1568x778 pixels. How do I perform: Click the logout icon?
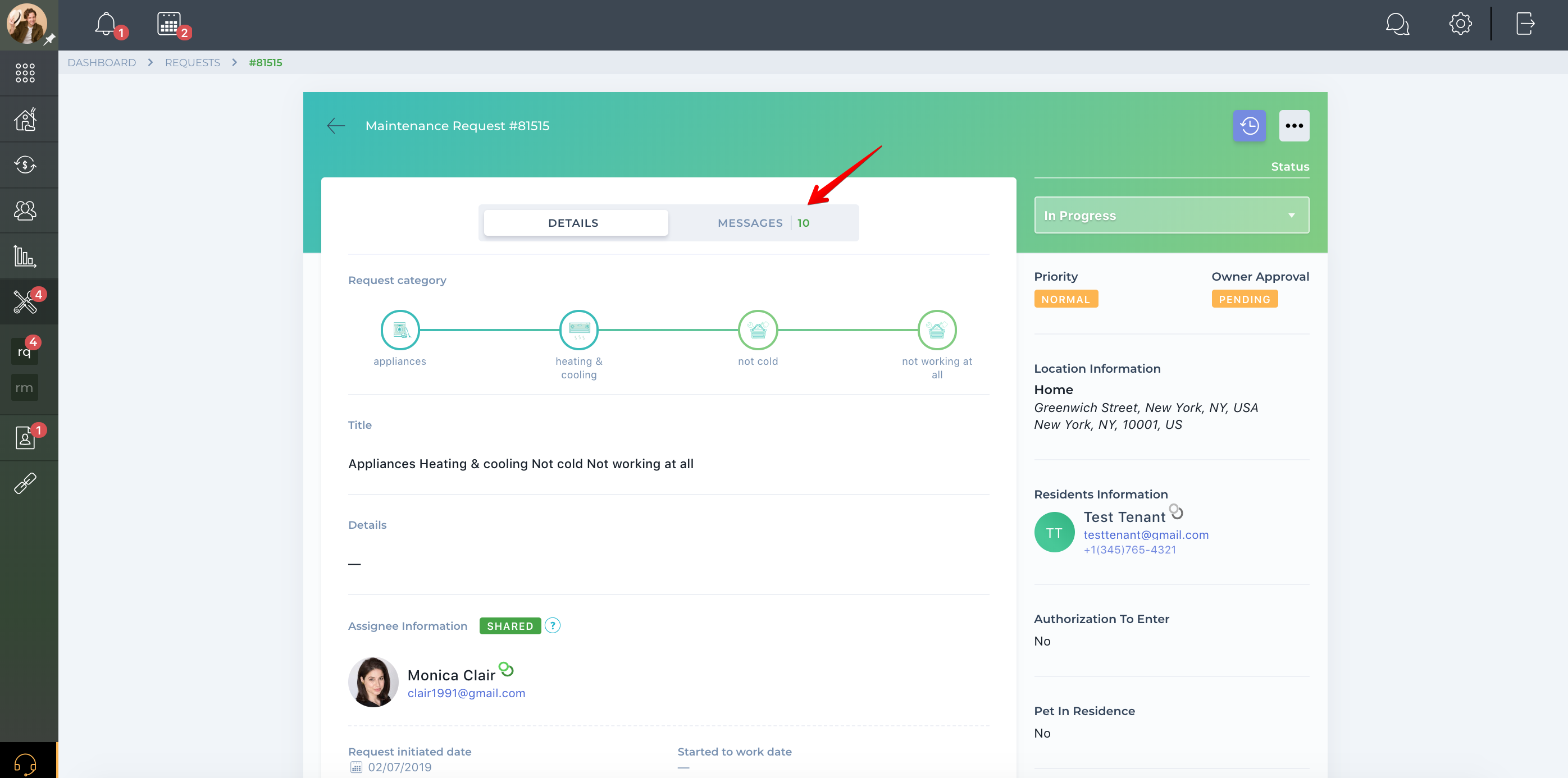[x=1525, y=24]
